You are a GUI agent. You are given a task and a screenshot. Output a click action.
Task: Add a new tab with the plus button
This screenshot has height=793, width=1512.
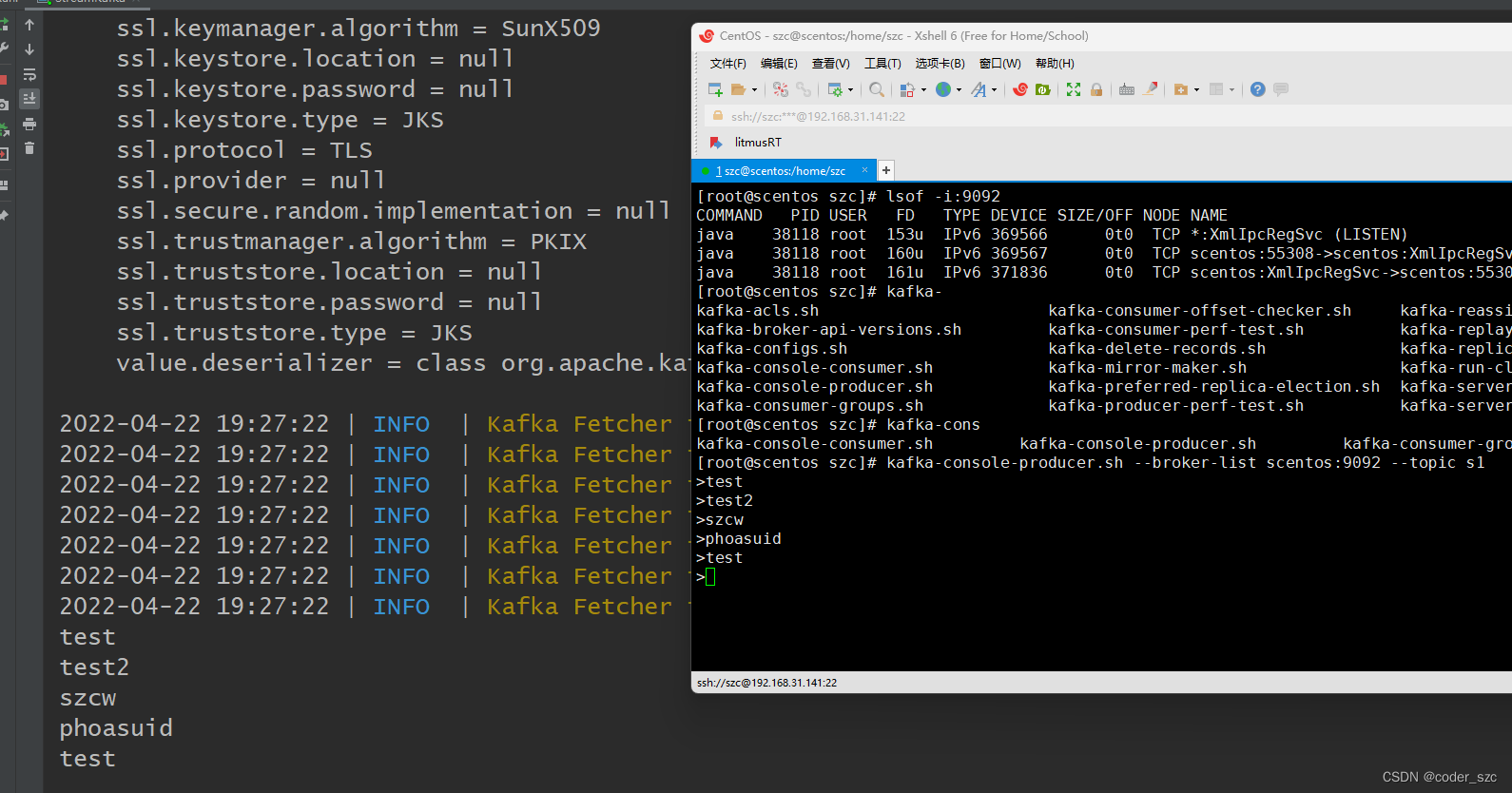click(x=886, y=170)
